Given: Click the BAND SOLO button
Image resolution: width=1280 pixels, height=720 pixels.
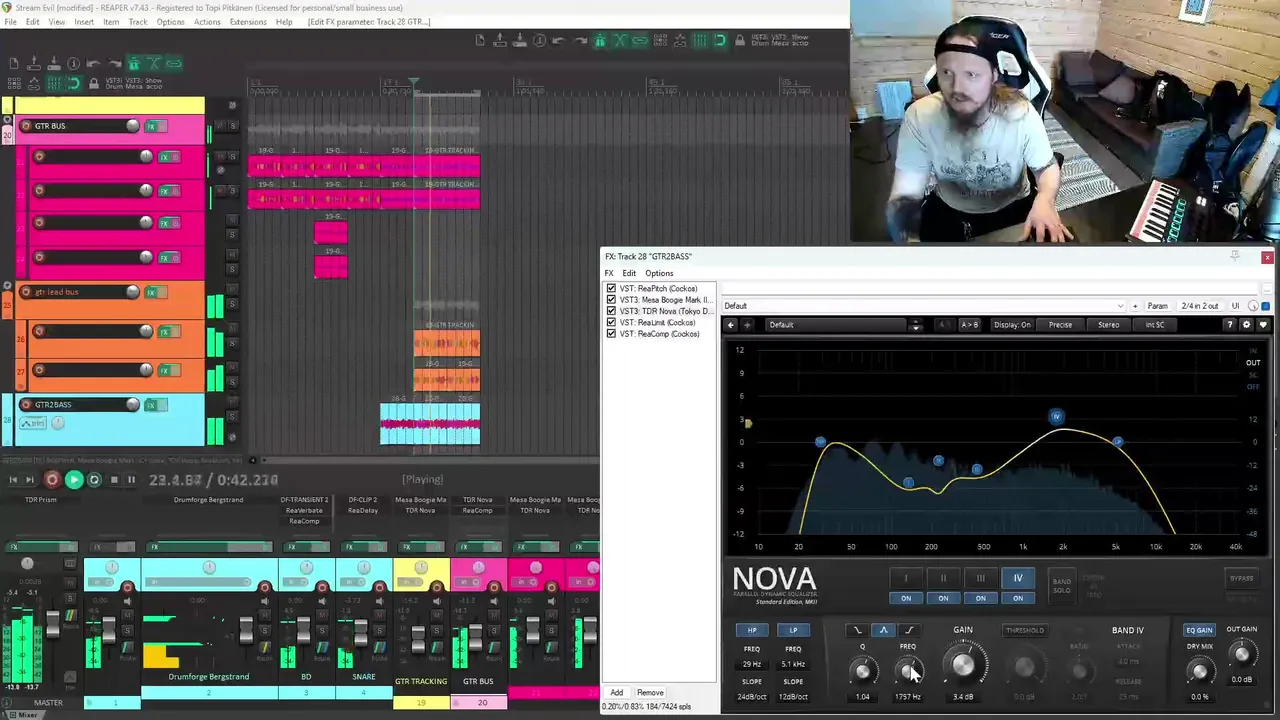Looking at the screenshot, I should point(1062,585).
